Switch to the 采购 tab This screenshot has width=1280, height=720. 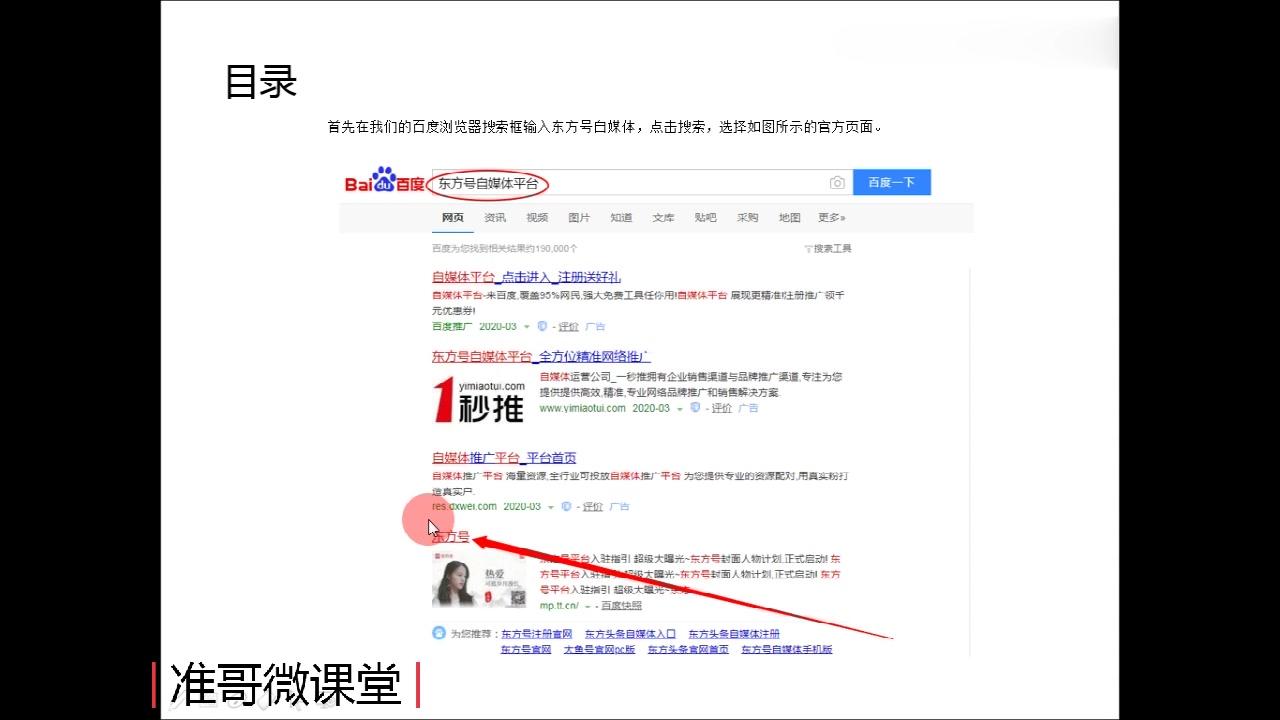pyautogui.click(x=748, y=217)
